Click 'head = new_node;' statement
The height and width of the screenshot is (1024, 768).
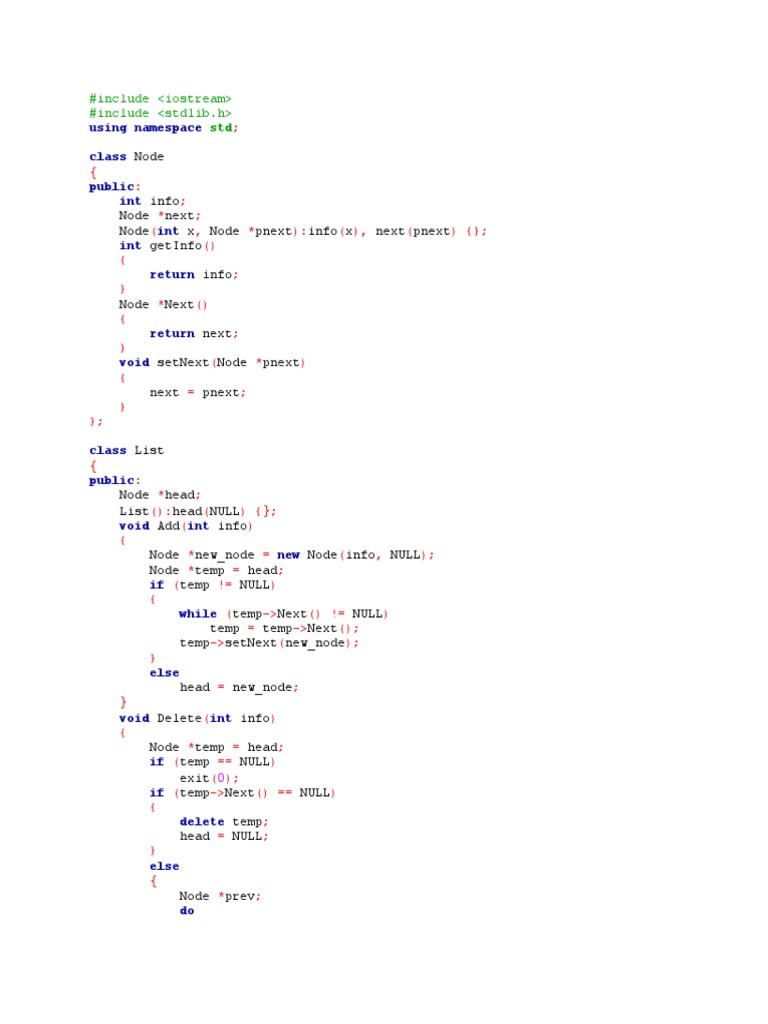pyautogui.click(x=239, y=688)
